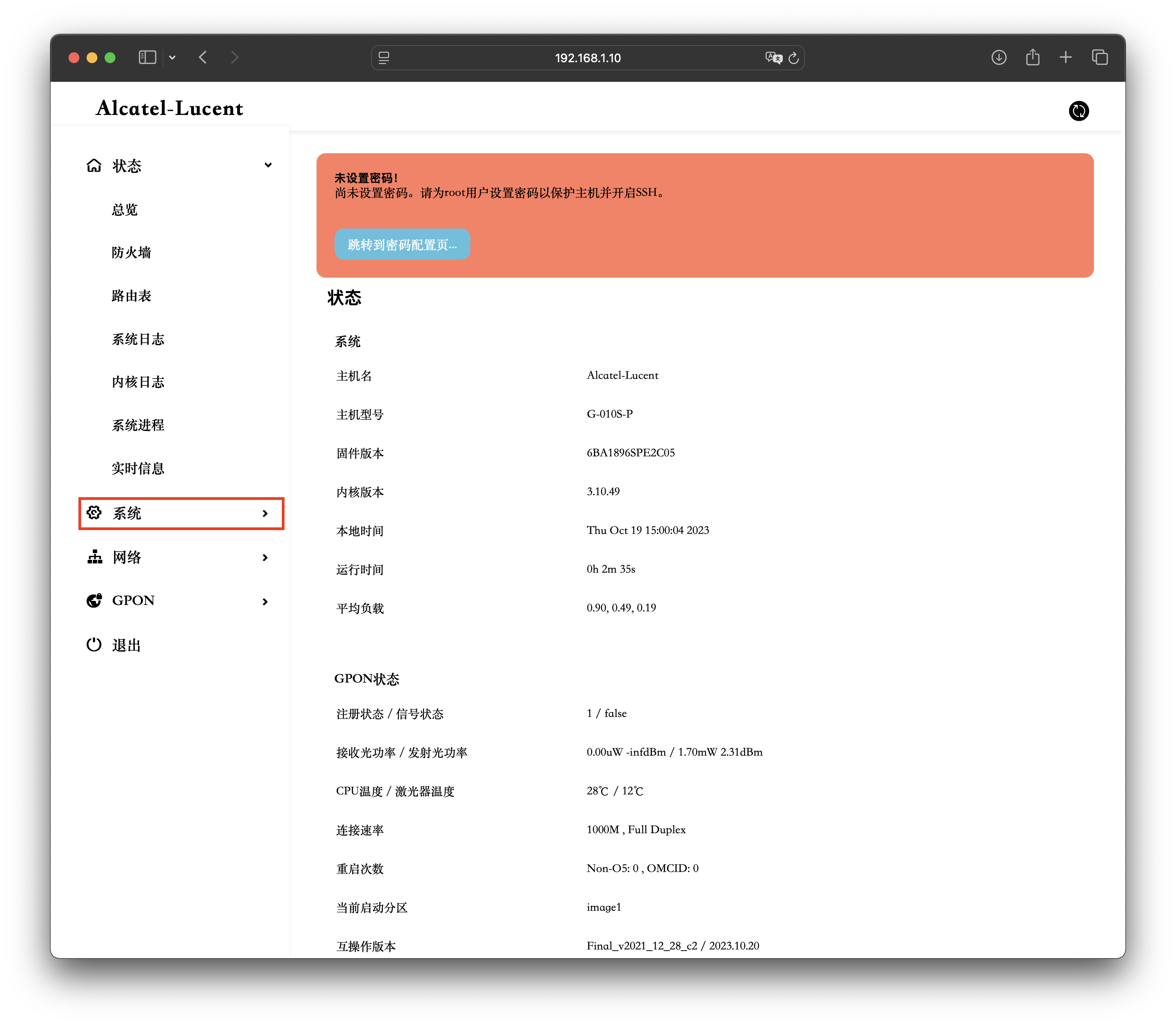The width and height of the screenshot is (1176, 1025).
Task: Expand the GPON submenu arrow
Action: [265, 601]
